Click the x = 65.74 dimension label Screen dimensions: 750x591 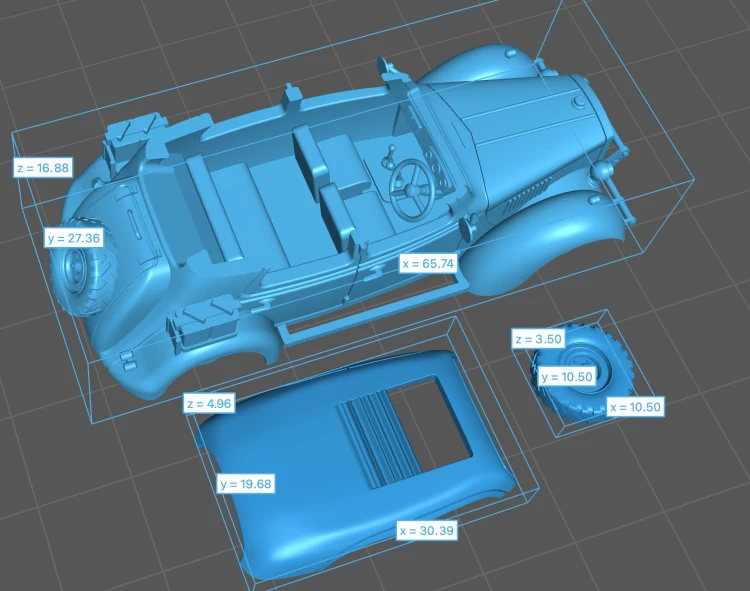pos(428,263)
